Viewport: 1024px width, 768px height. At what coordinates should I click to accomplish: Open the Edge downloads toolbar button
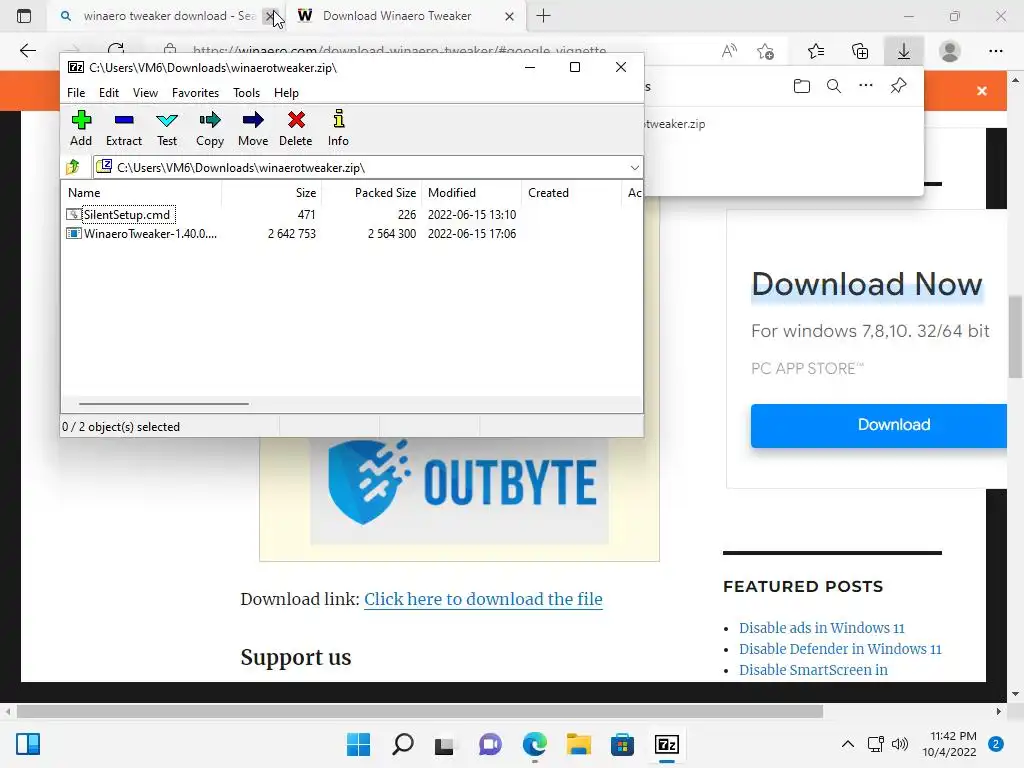[x=904, y=51]
